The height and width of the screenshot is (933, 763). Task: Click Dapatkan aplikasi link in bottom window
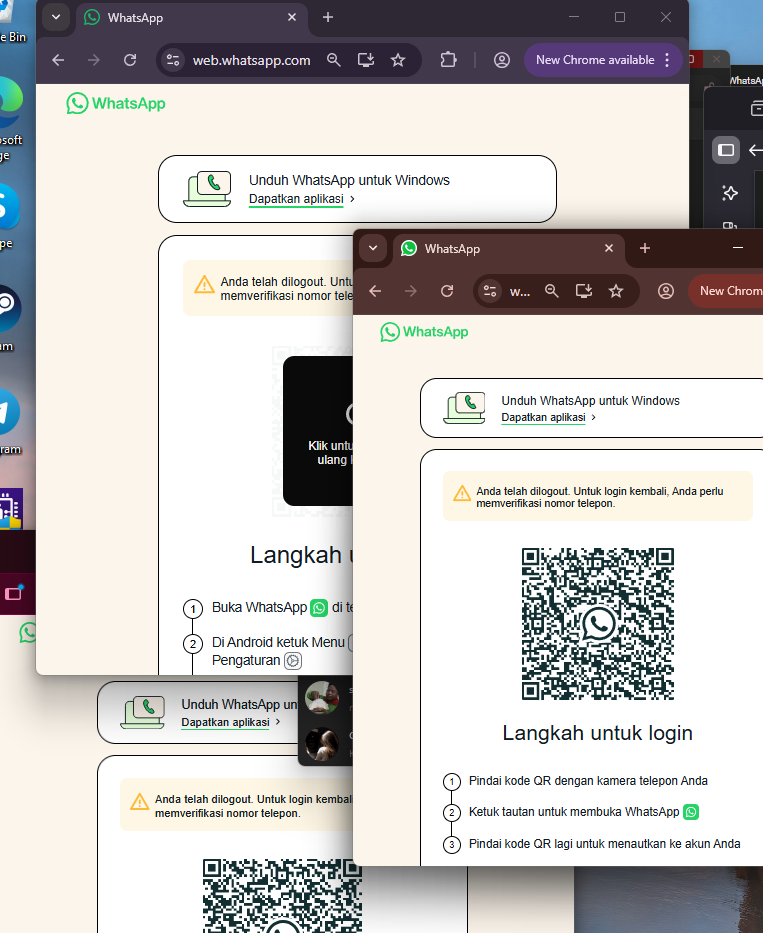coord(226,722)
